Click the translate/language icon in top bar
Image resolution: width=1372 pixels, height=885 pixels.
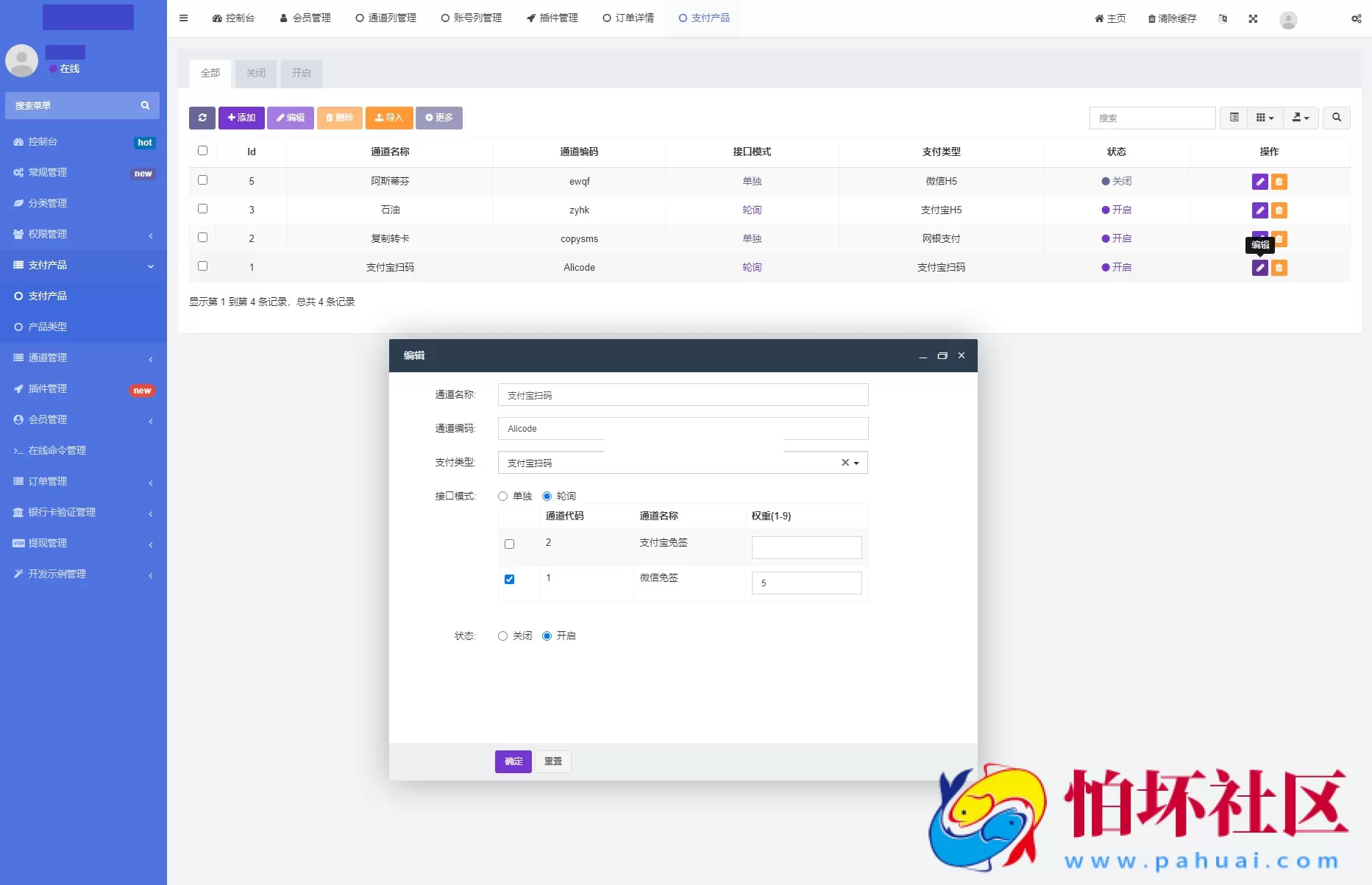click(1223, 18)
